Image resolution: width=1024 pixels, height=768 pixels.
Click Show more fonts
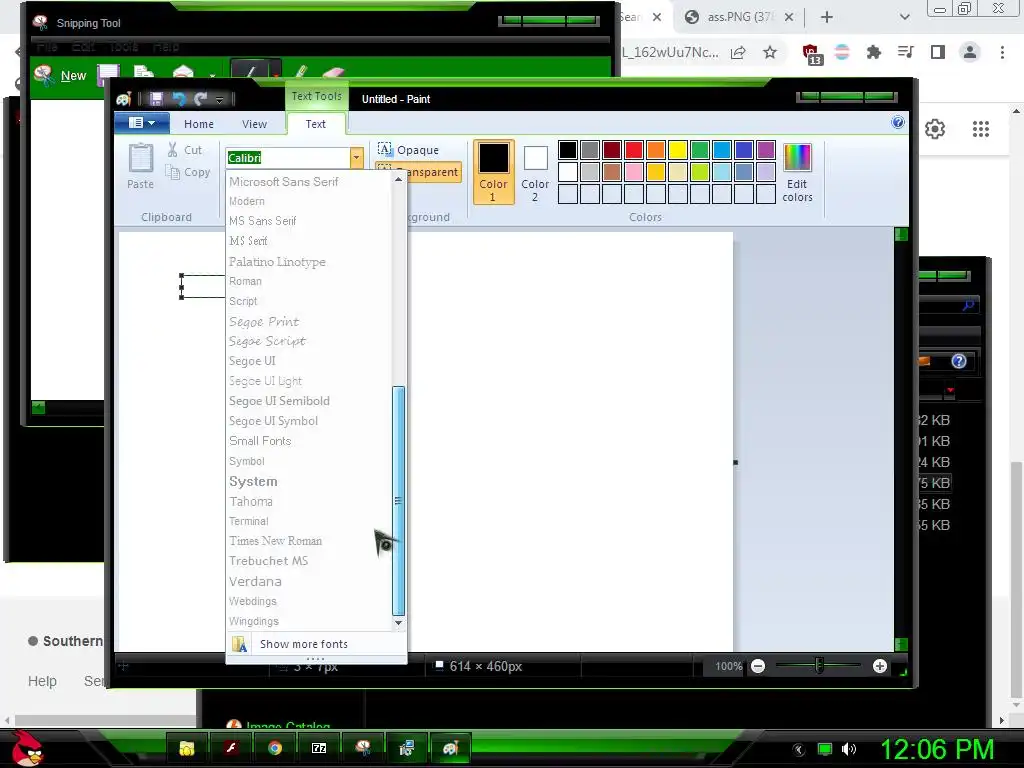point(316,644)
